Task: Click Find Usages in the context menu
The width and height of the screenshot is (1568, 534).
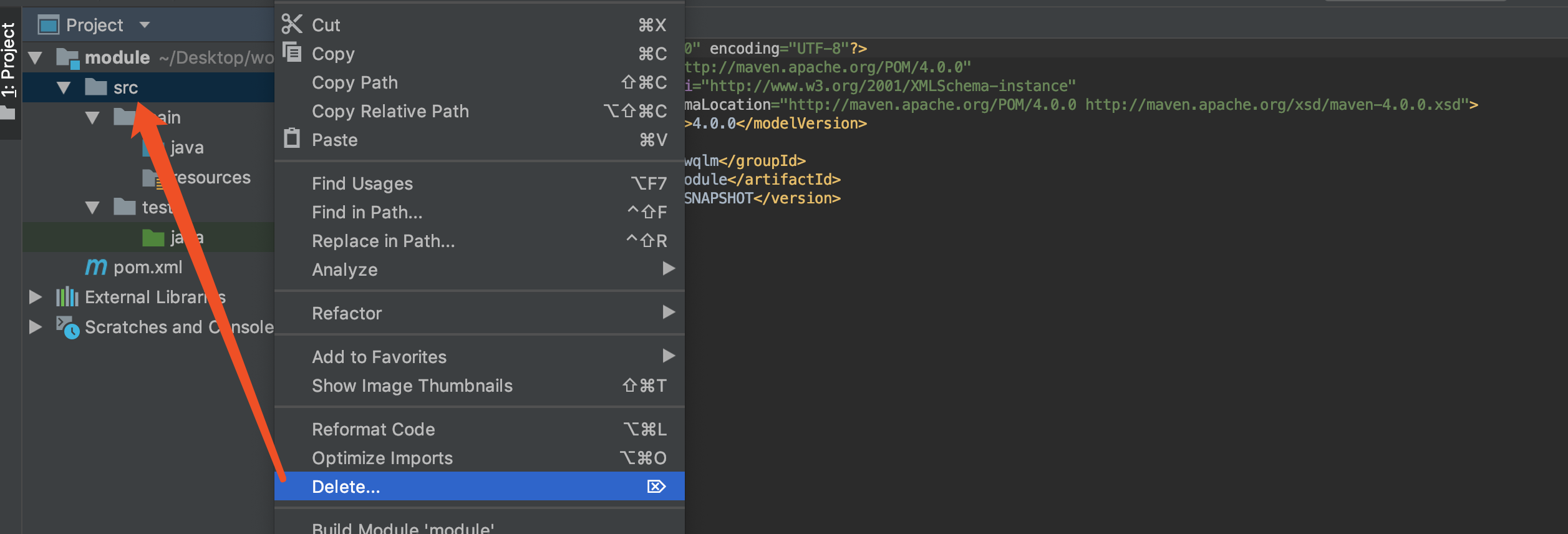Action: (362, 183)
